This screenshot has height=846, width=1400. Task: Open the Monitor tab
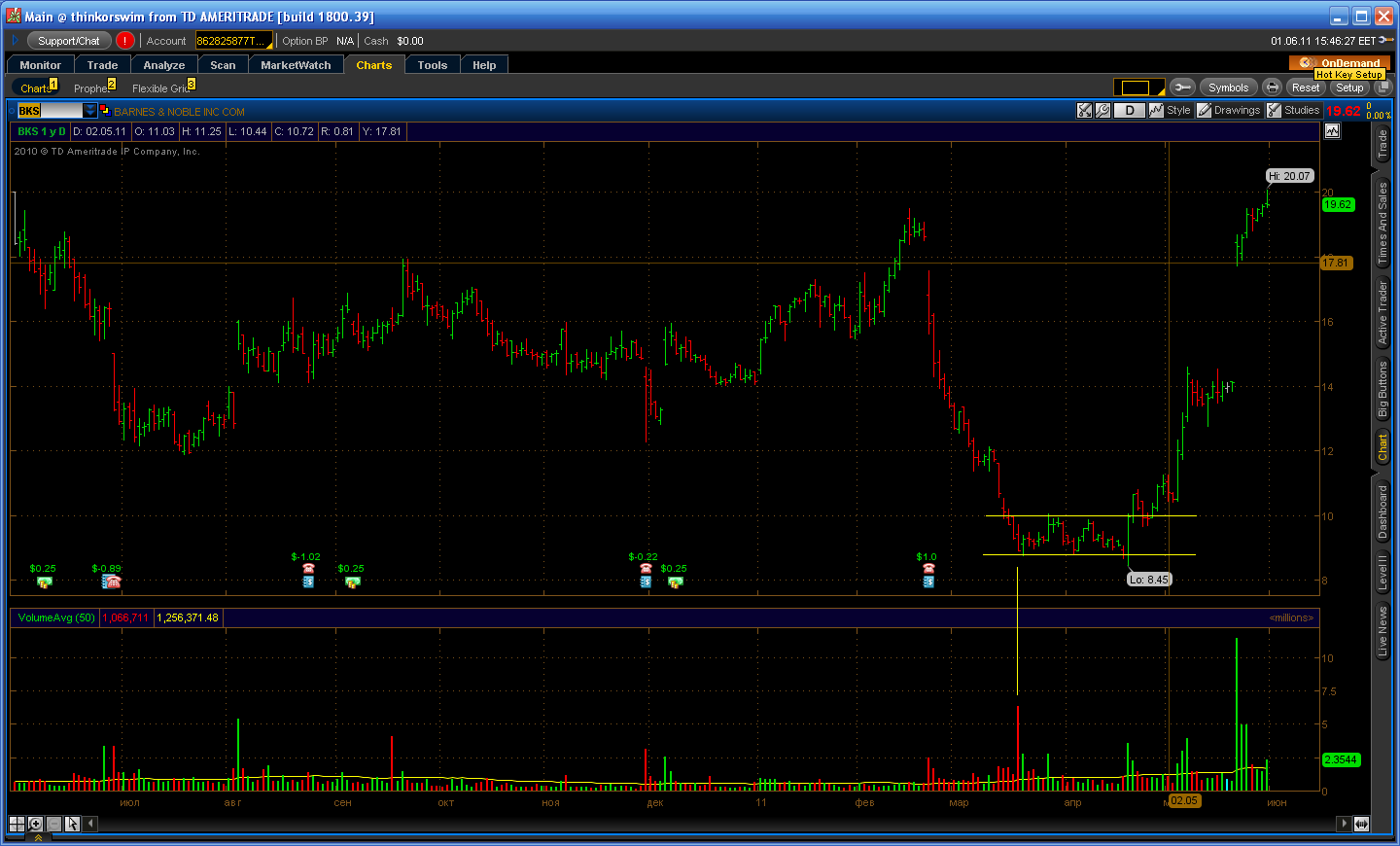(x=40, y=65)
